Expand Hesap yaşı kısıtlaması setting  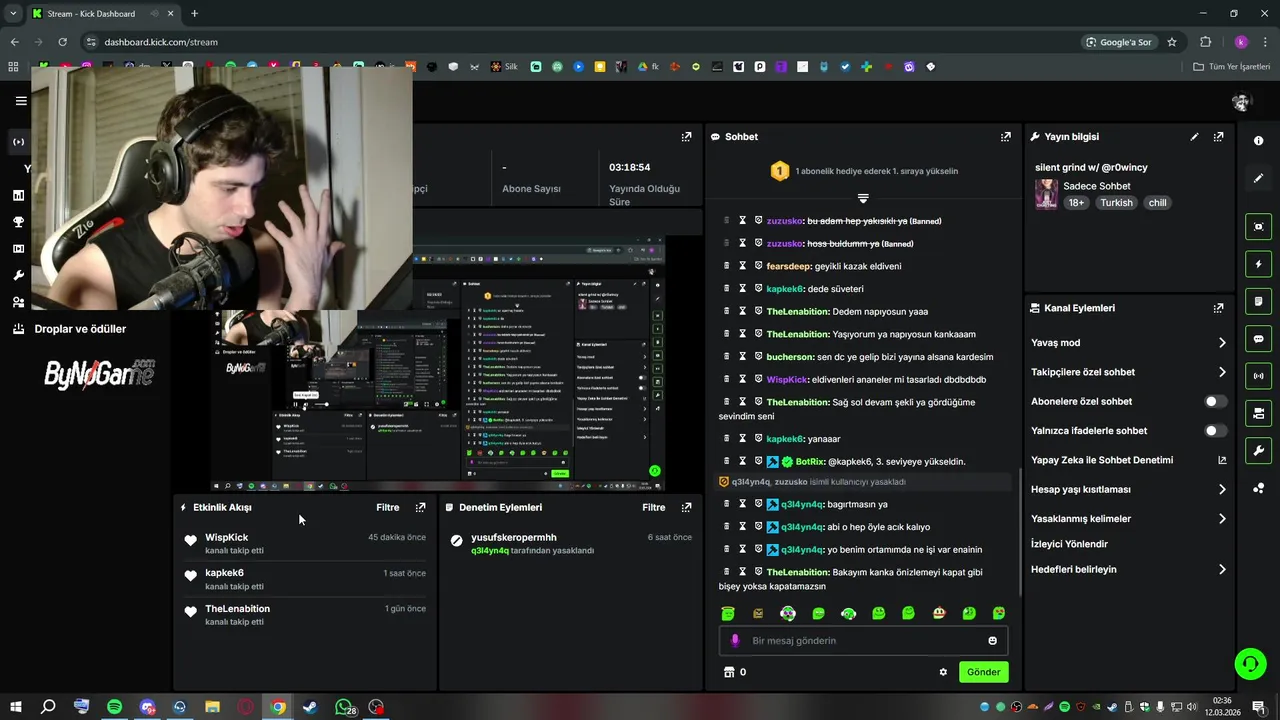tap(1128, 489)
